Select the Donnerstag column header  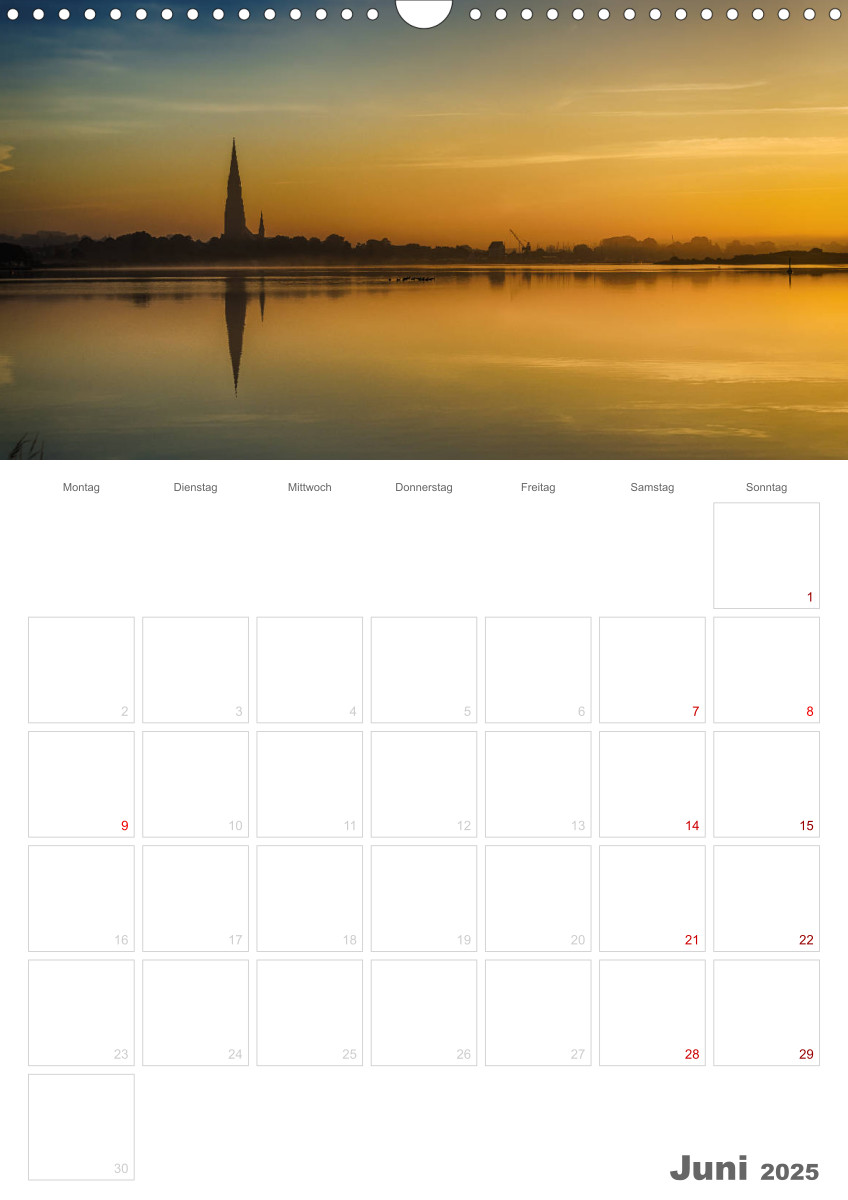tap(424, 487)
